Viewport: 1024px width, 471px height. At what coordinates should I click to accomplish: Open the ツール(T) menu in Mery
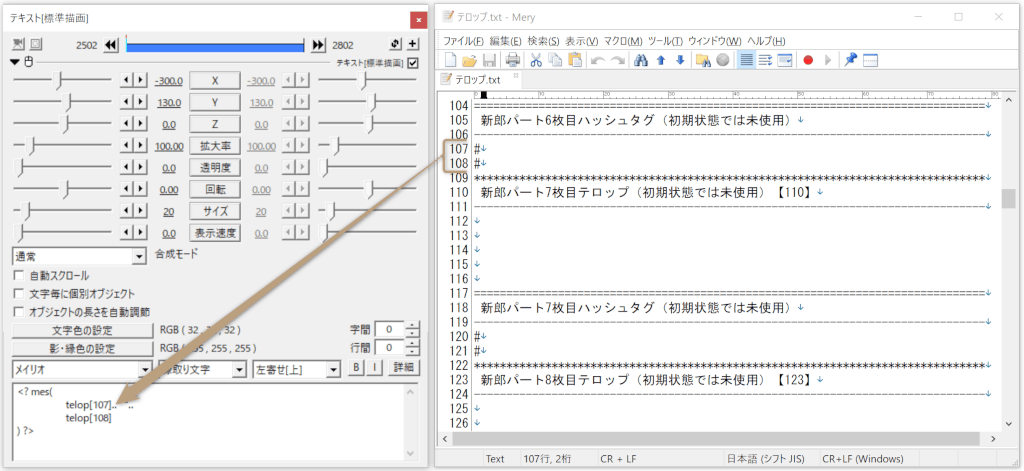pyautogui.click(x=665, y=41)
